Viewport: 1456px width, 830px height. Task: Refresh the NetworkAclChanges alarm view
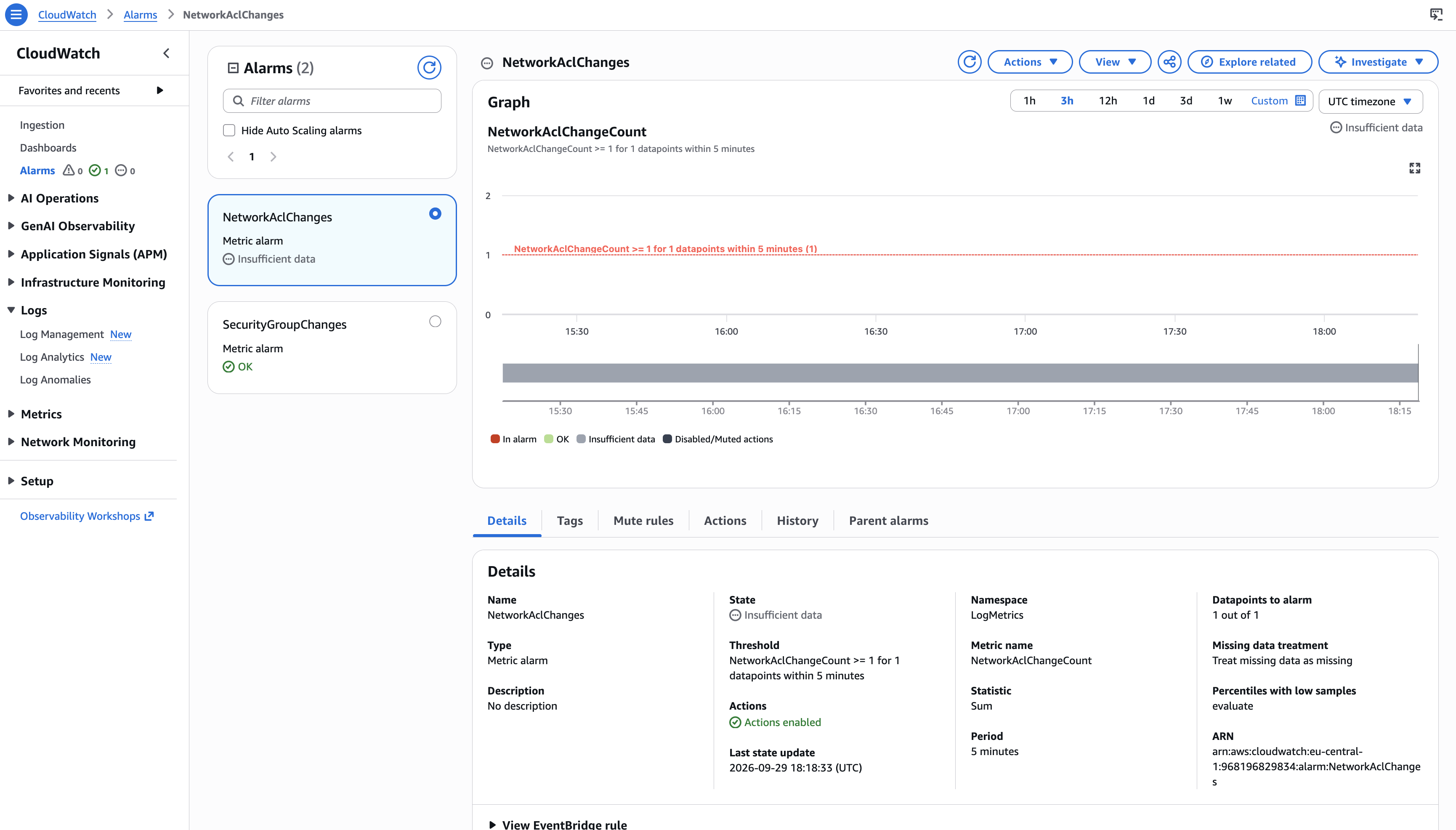click(x=970, y=62)
